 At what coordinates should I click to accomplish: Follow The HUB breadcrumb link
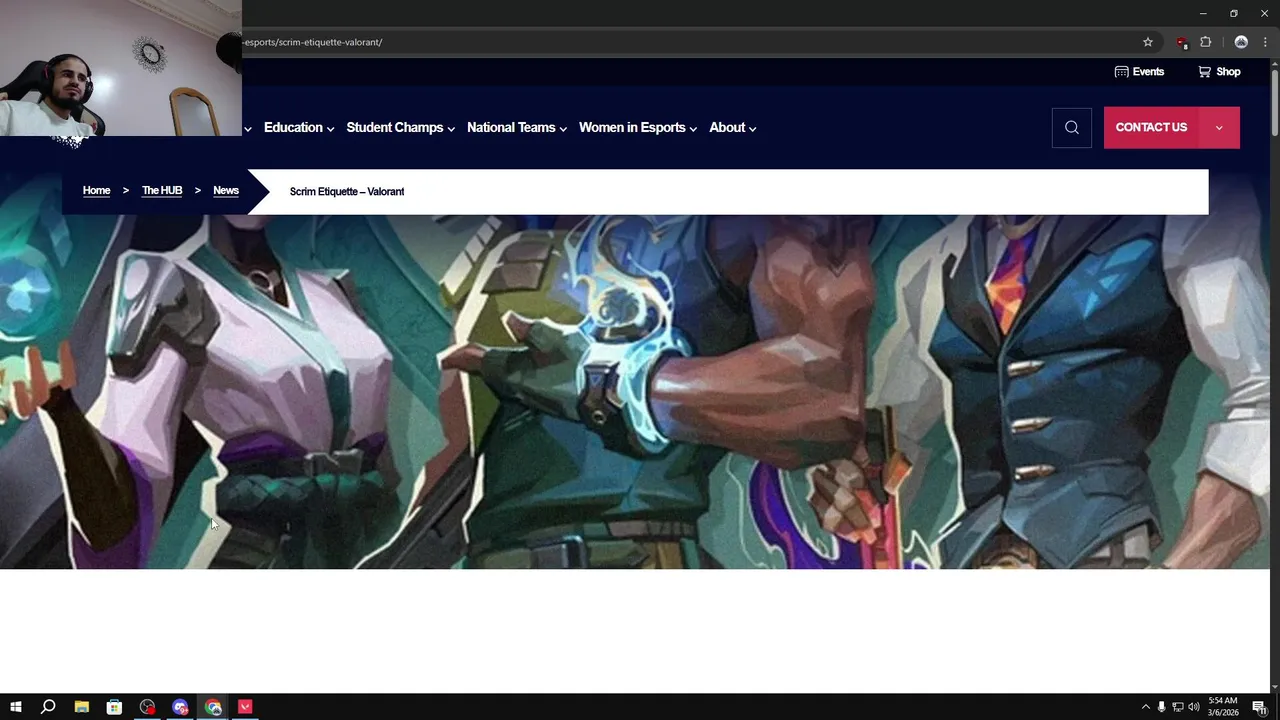pyautogui.click(x=162, y=191)
